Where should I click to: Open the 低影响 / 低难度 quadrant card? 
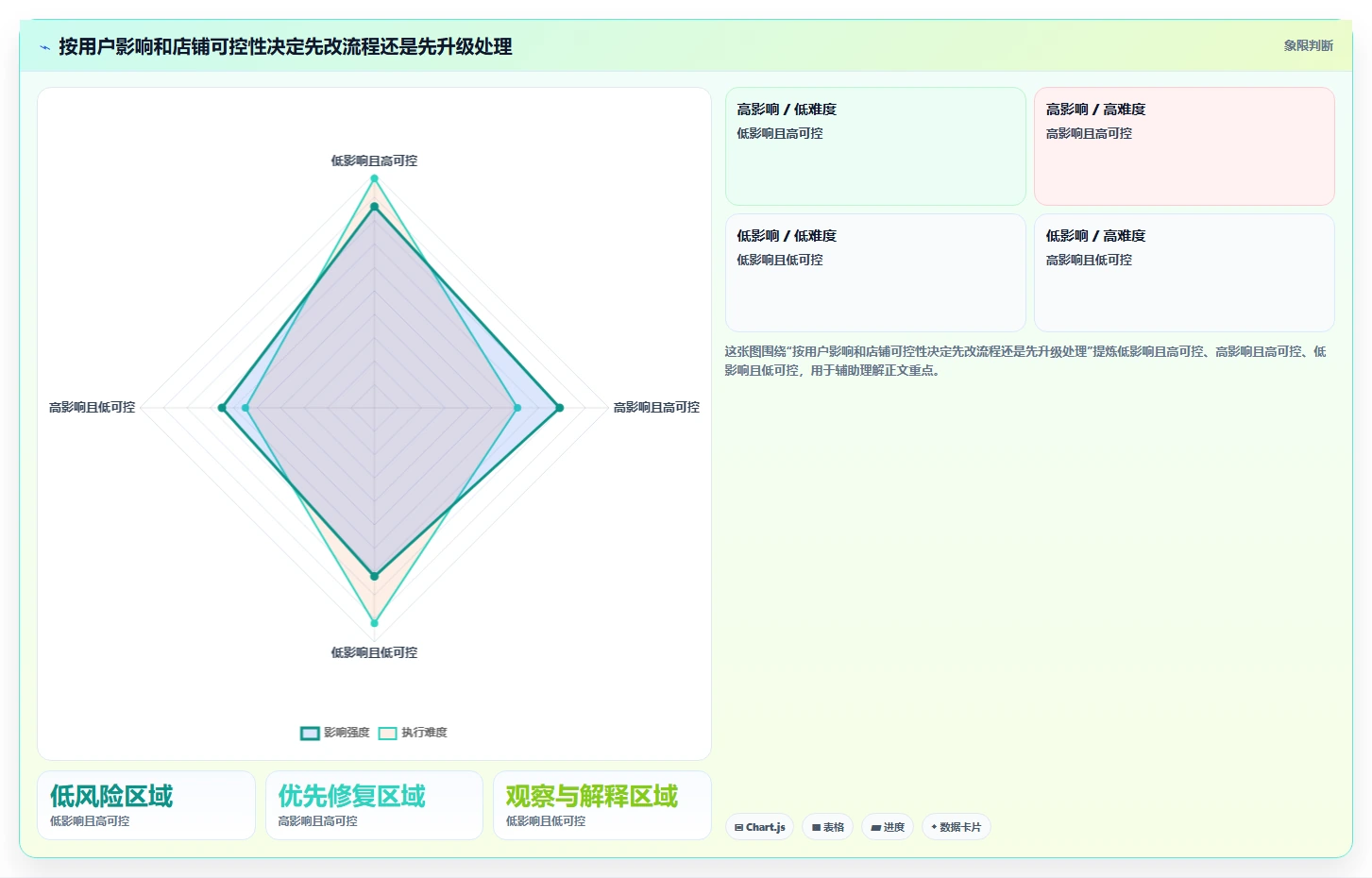(x=875, y=273)
